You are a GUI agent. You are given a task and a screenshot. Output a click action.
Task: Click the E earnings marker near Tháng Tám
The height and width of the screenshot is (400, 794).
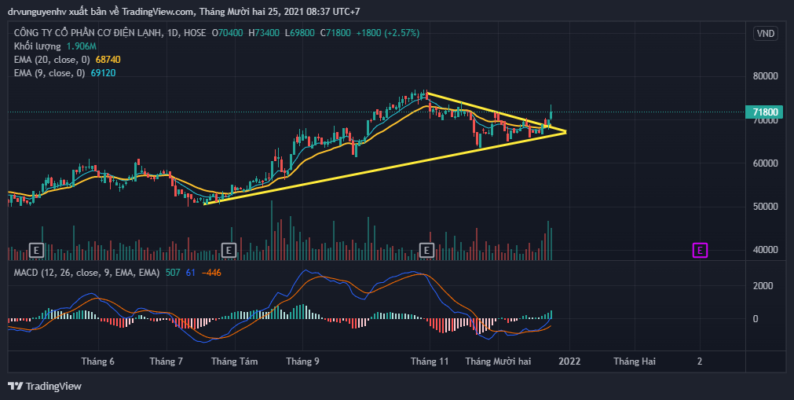coord(229,250)
